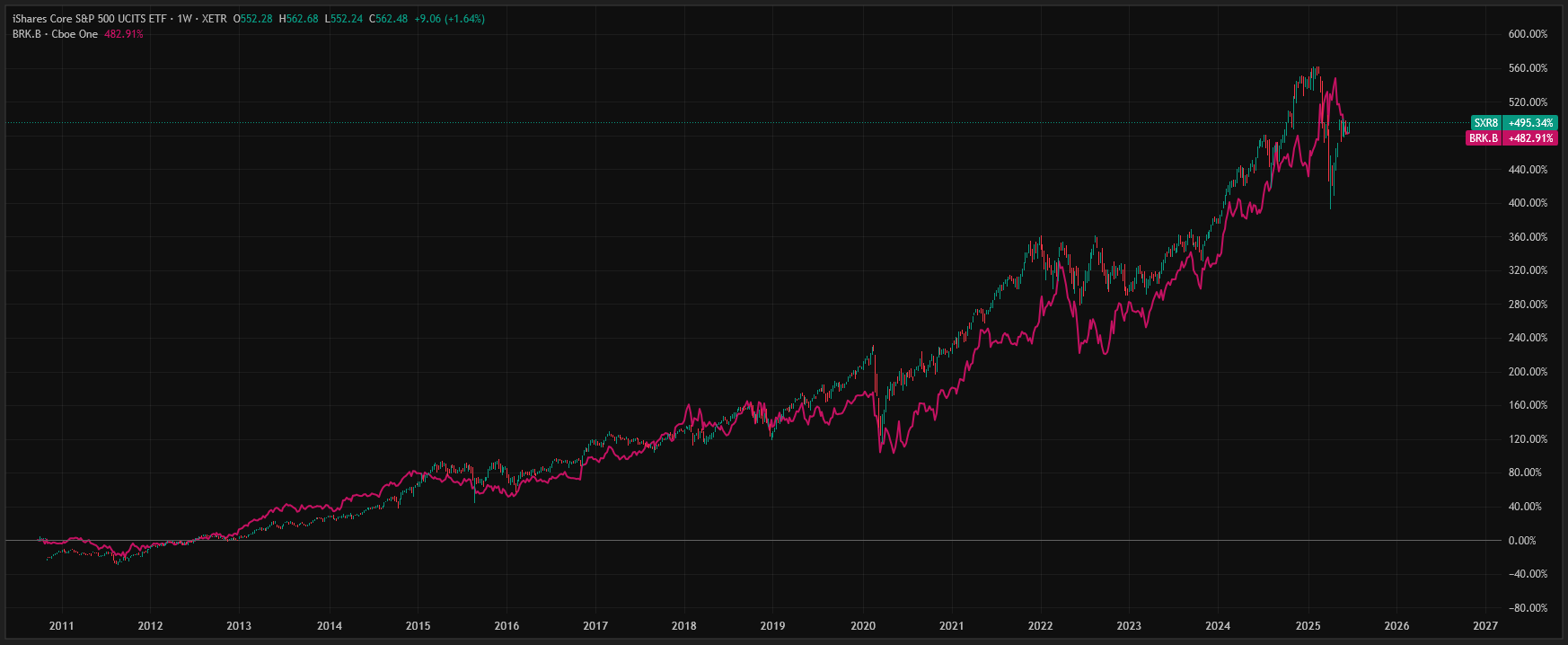The width and height of the screenshot is (1568, 645).
Task: Click the +495.34% value label
Action: [1531, 123]
